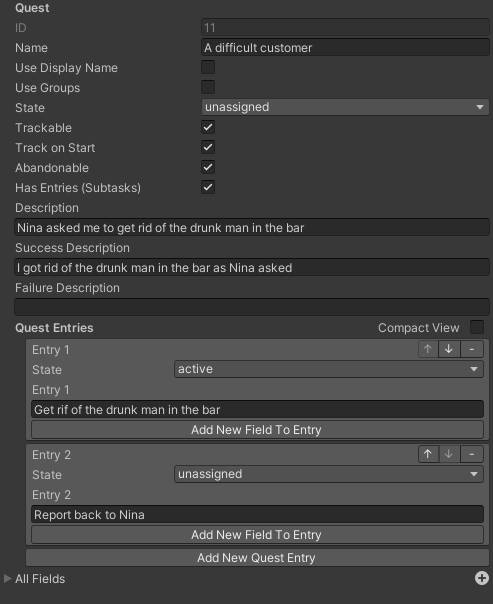Click the Entry 2 move down arrow
The width and height of the screenshot is (493, 604).
pyautogui.click(x=449, y=454)
